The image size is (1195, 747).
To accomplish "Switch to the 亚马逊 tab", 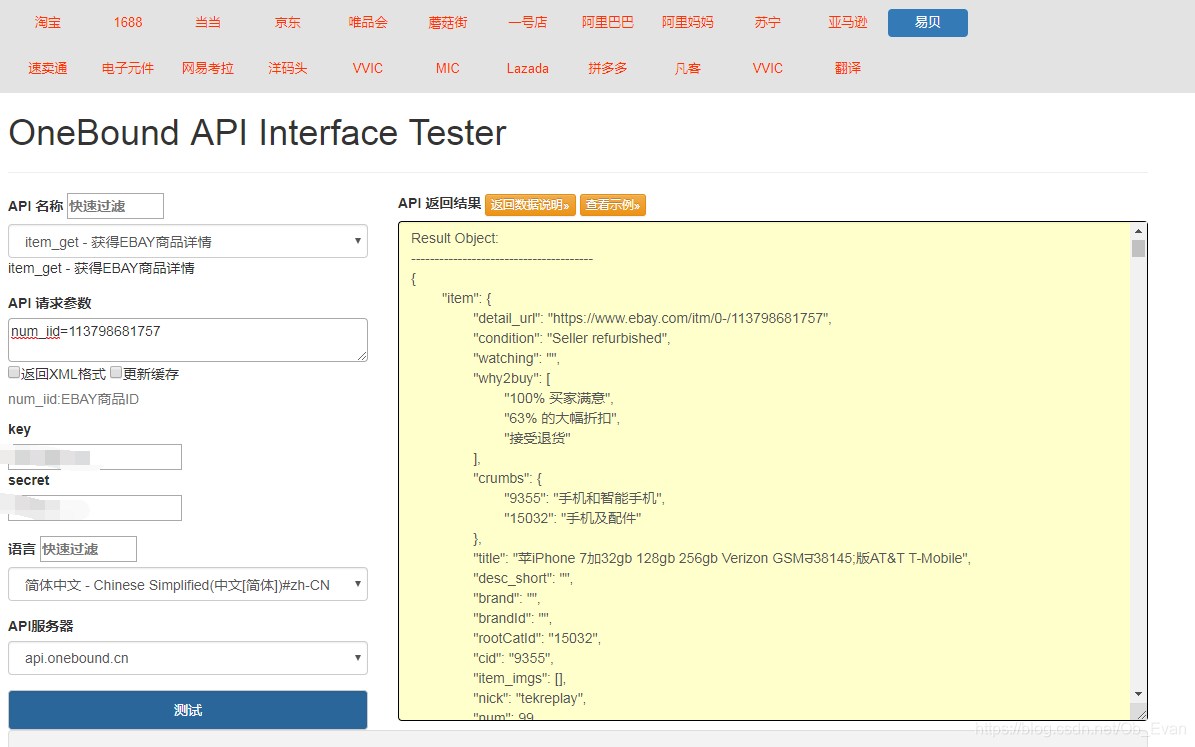I will point(847,23).
